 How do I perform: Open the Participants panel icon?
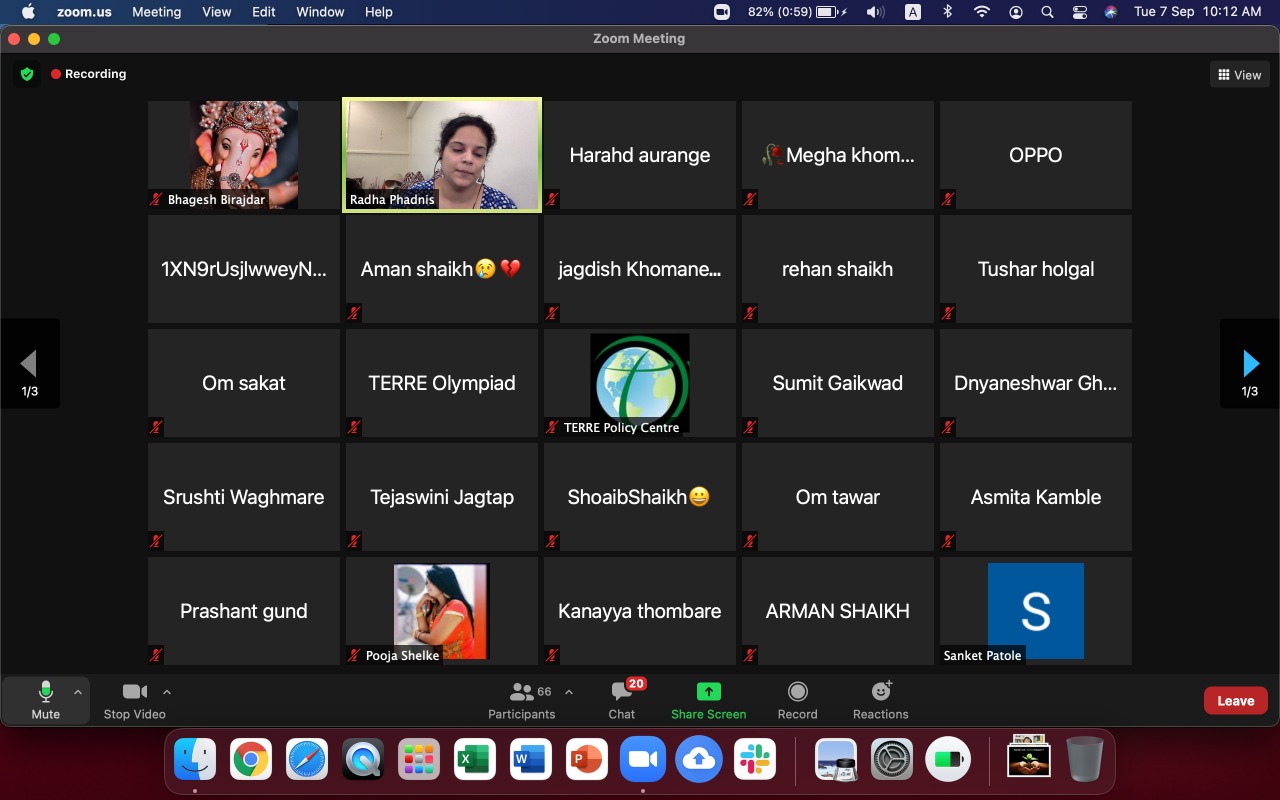tap(522, 692)
